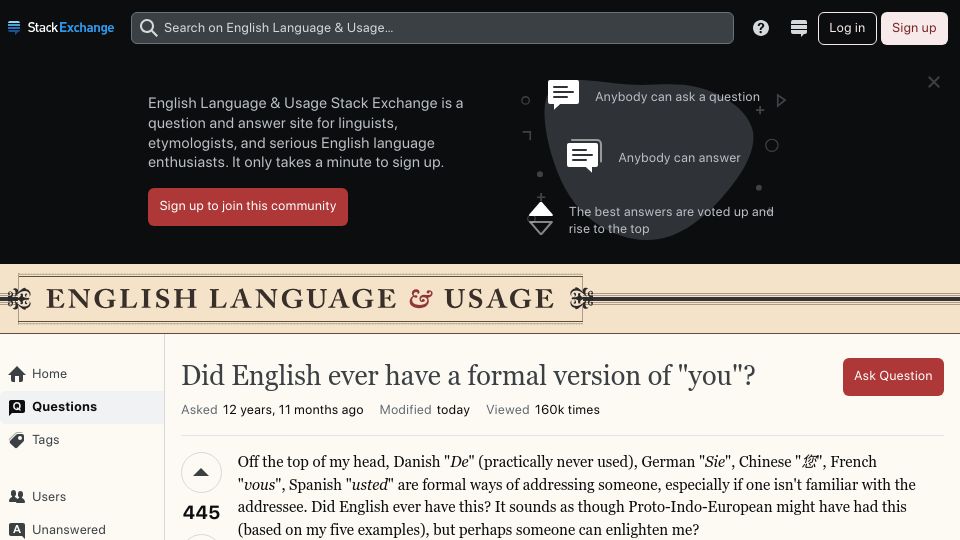960x540 pixels.
Task: Click the Users people icon
Action: [17, 497]
